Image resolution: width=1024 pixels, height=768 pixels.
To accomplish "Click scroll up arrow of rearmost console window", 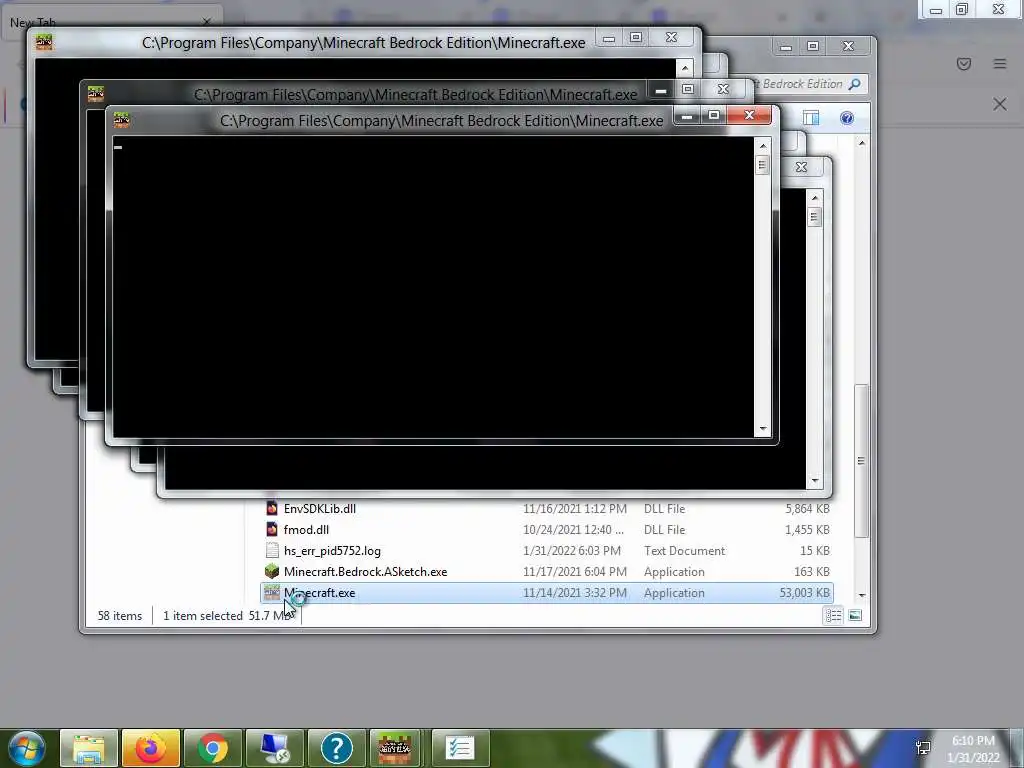I will [x=684, y=68].
